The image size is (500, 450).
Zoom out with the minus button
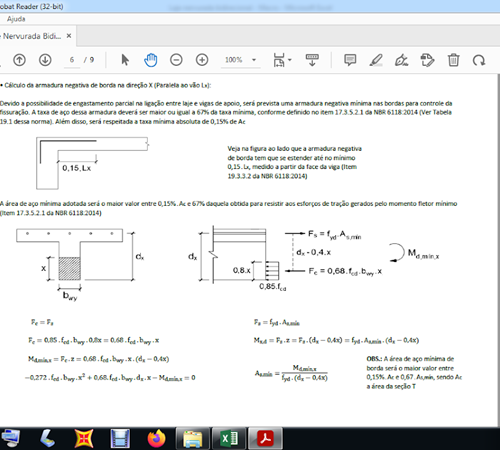coord(176,60)
